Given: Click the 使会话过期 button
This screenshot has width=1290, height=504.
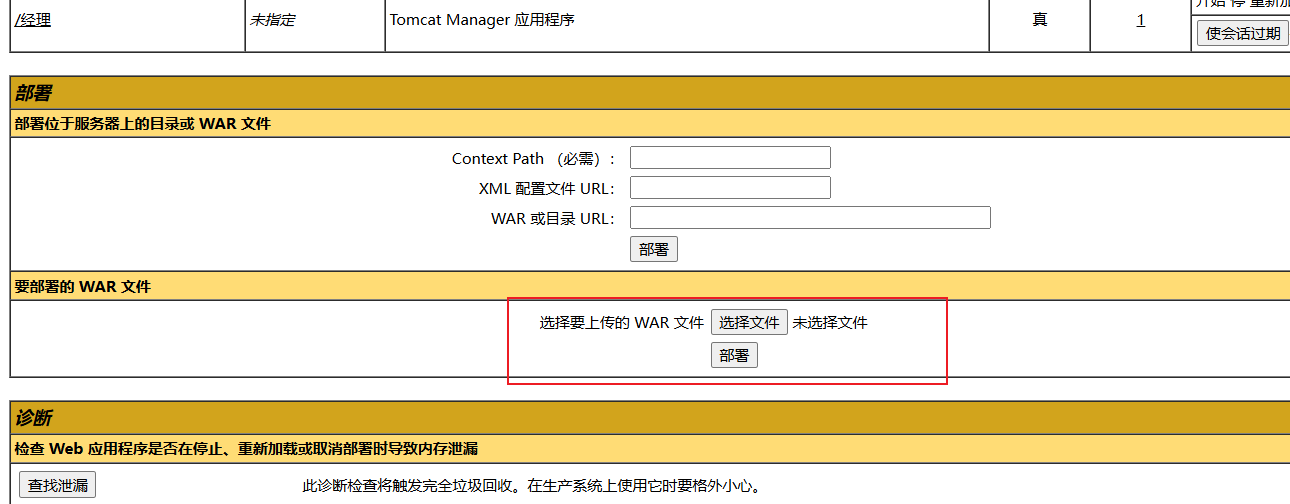Looking at the screenshot, I should (1242, 33).
